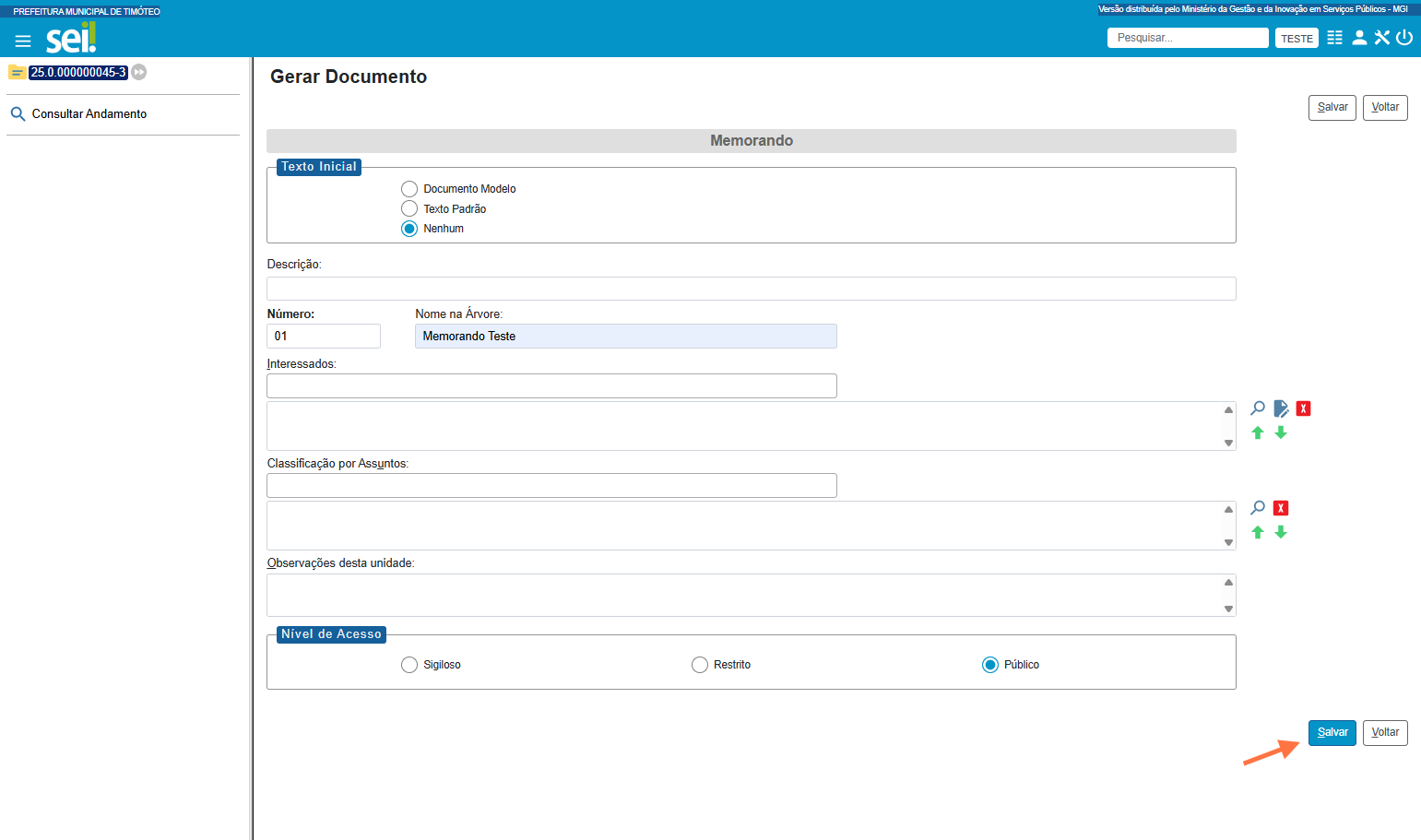Click the blue bottom Salvar button
The width and height of the screenshot is (1421, 840).
point(1332,732)
